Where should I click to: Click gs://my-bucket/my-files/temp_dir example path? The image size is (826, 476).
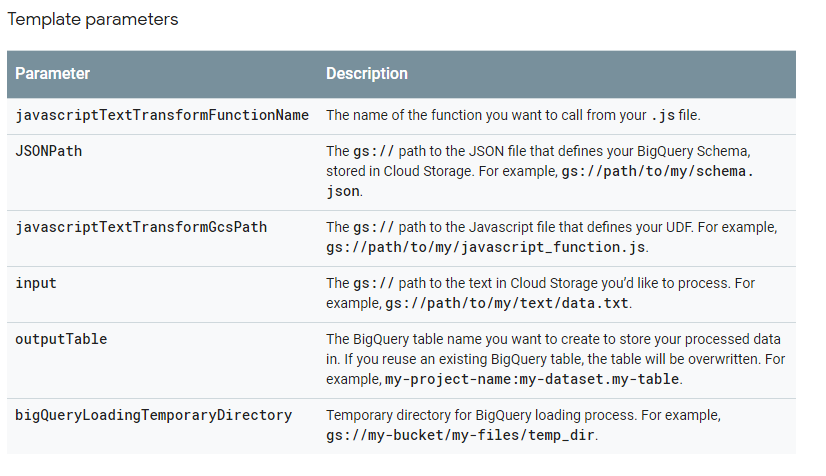click(460, 435)
